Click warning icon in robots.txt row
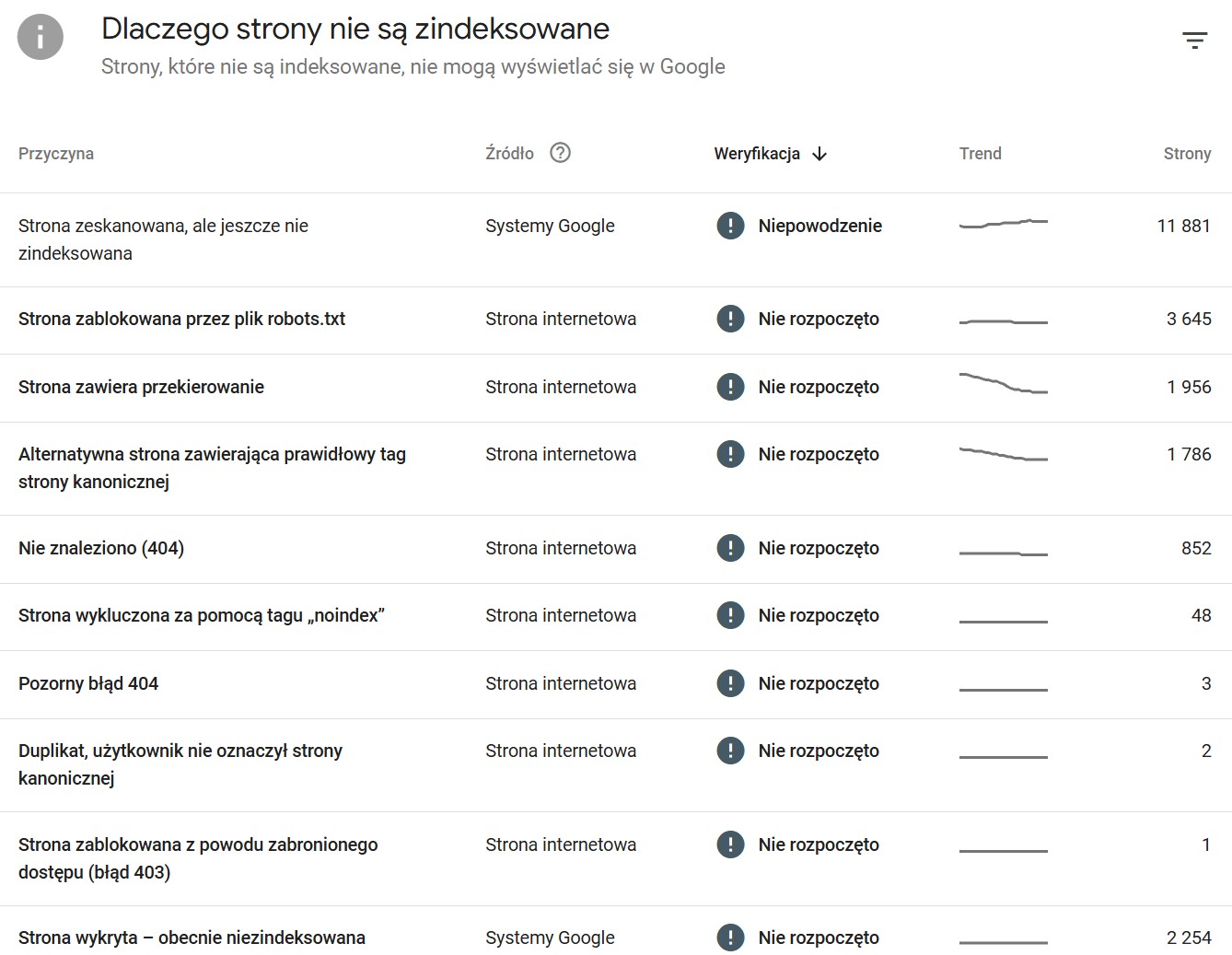The height and width of the screenshot is (955, 1232). click(x=730, y=319)
